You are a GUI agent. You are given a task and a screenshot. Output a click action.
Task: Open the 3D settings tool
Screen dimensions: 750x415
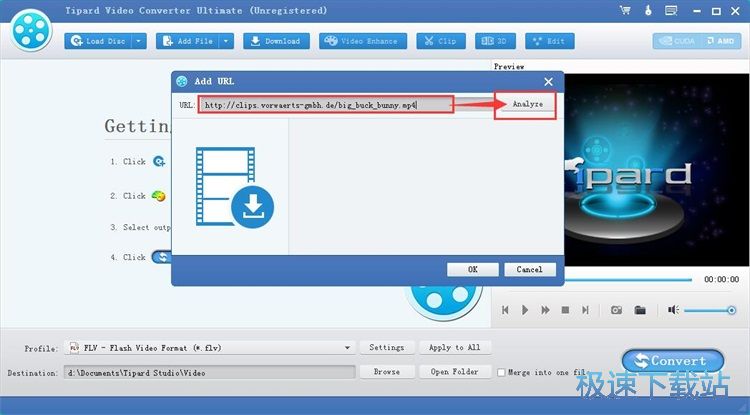click(x=495, y=41)
